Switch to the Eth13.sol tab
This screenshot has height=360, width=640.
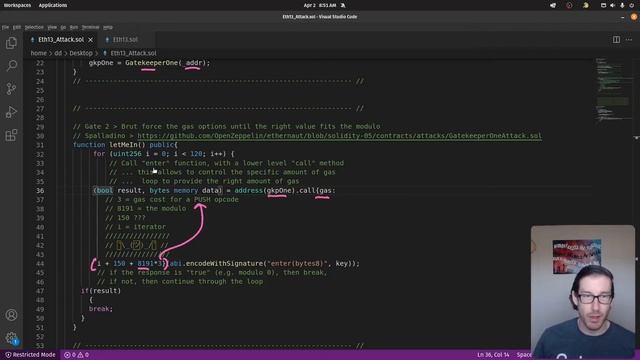coord(125,40)
